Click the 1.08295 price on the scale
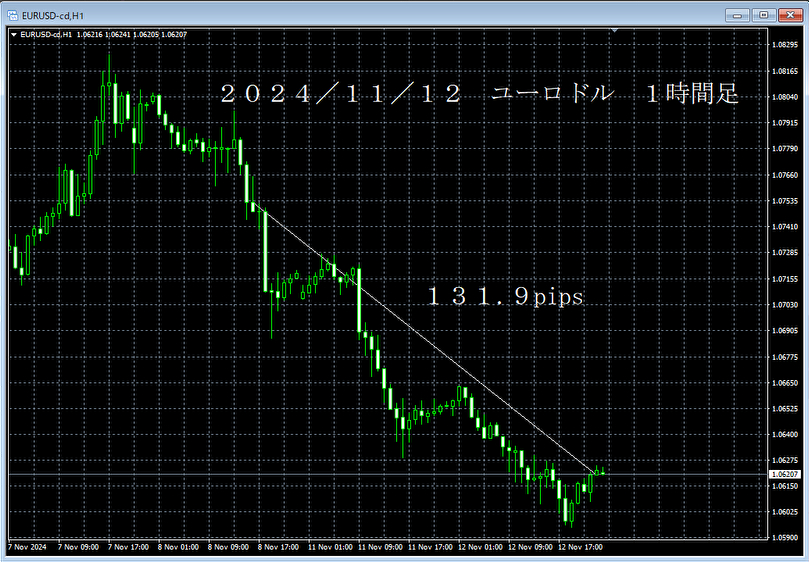 [x=786, y=46]
